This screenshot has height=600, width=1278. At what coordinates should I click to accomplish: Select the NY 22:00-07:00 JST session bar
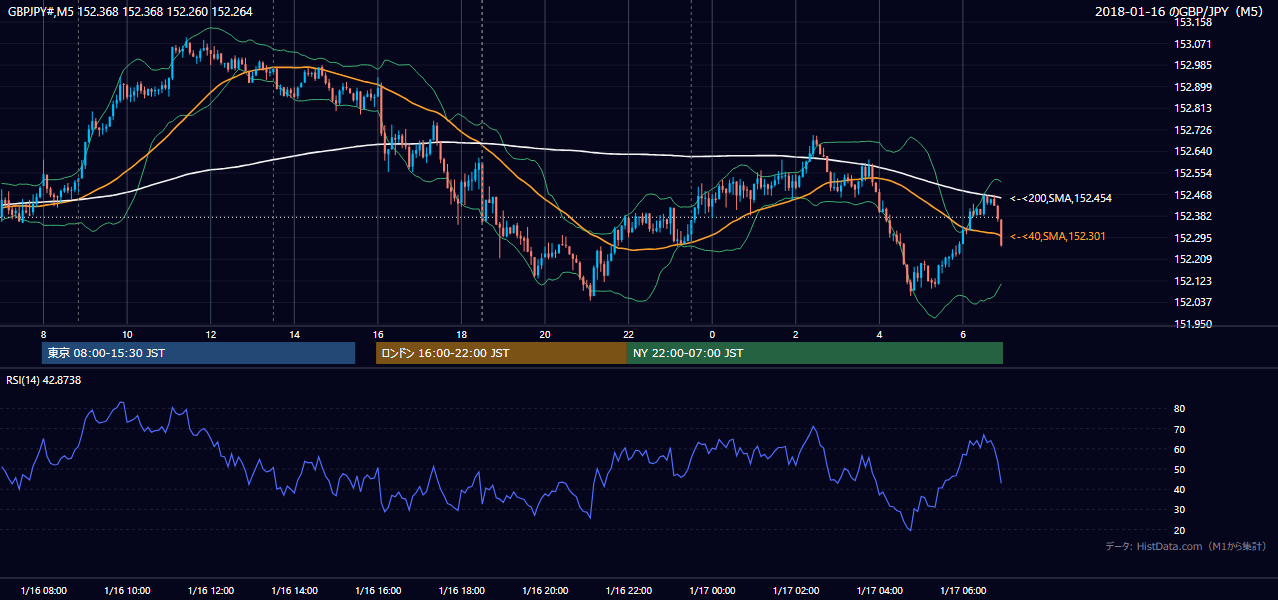815,353
